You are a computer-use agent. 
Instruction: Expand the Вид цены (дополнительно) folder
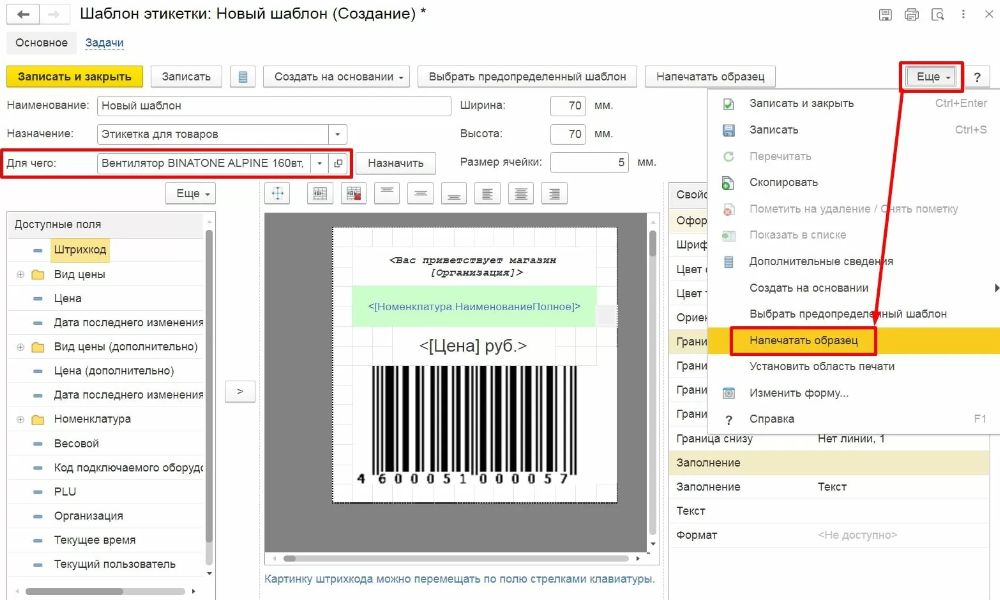(x=20, y=348)
